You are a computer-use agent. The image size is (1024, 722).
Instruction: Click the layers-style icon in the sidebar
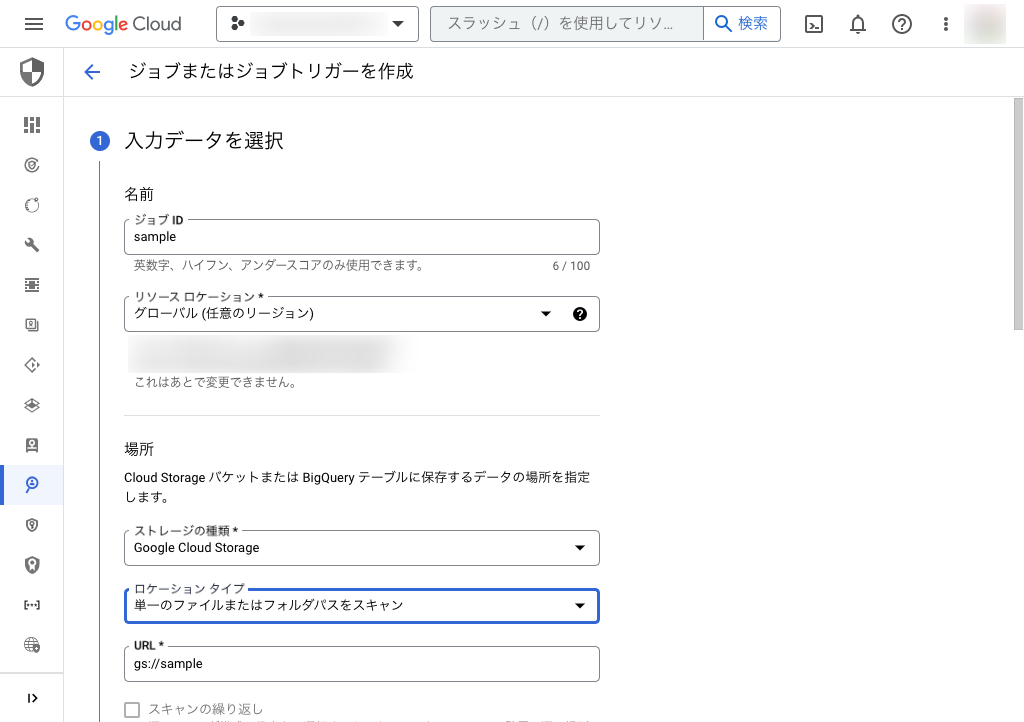30,405
